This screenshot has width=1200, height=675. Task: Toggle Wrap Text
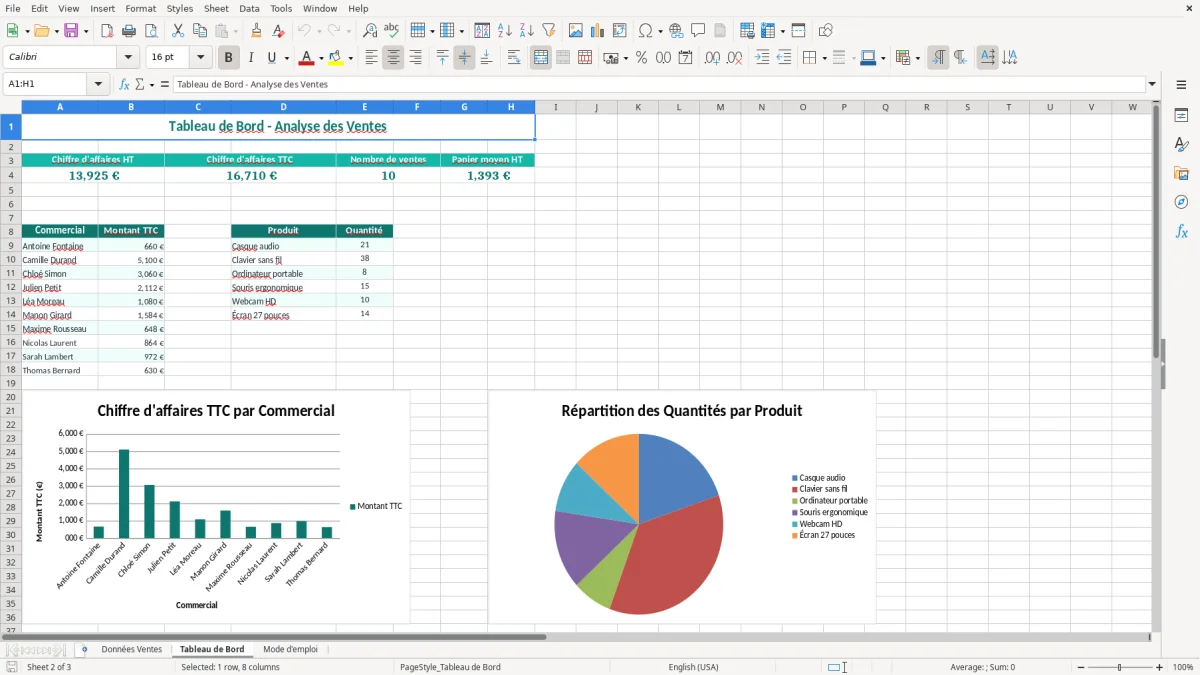coord(514,58)
